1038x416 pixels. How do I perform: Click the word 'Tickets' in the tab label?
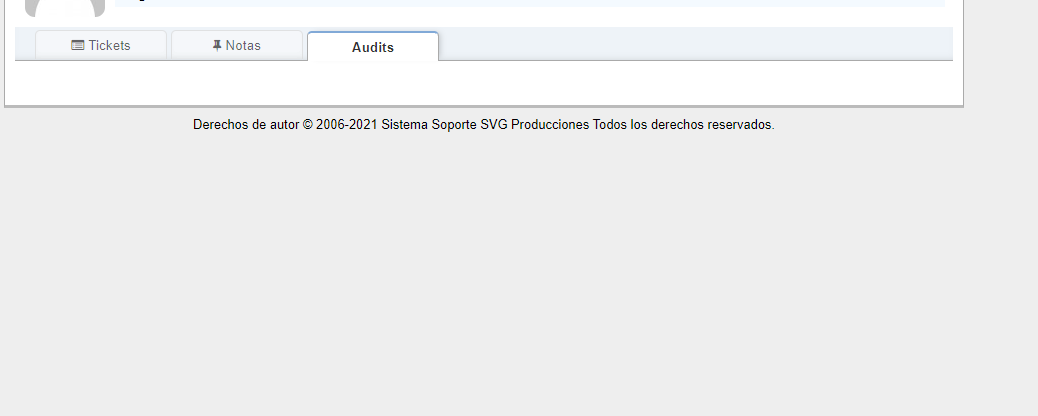pos(109,46)
